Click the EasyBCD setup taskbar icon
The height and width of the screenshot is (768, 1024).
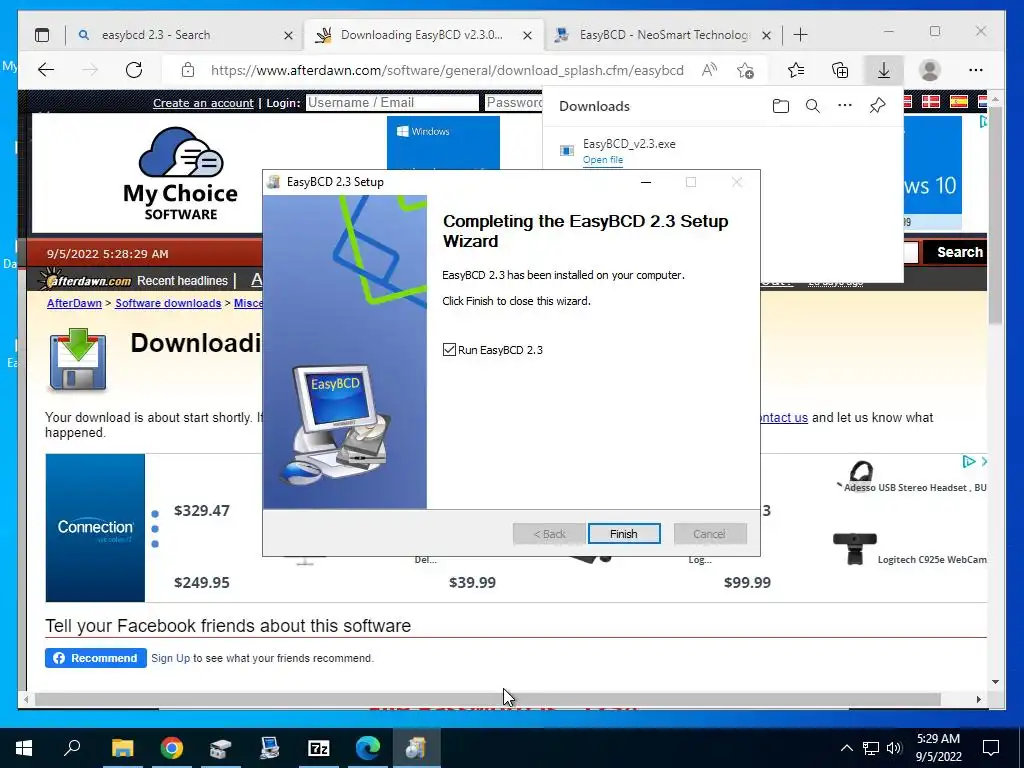(417, 748)
